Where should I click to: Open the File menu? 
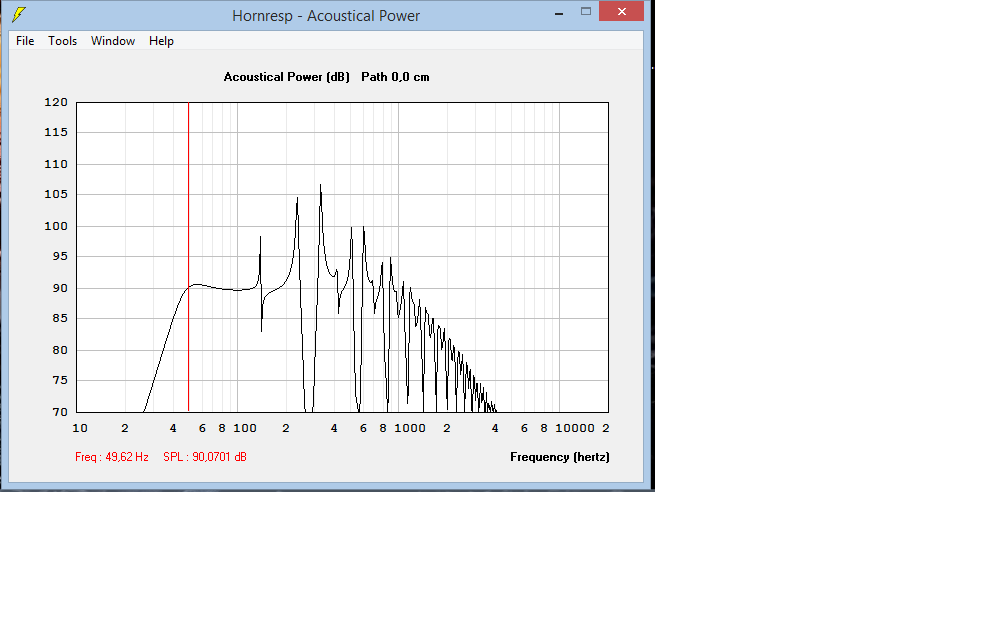(25, 40)
